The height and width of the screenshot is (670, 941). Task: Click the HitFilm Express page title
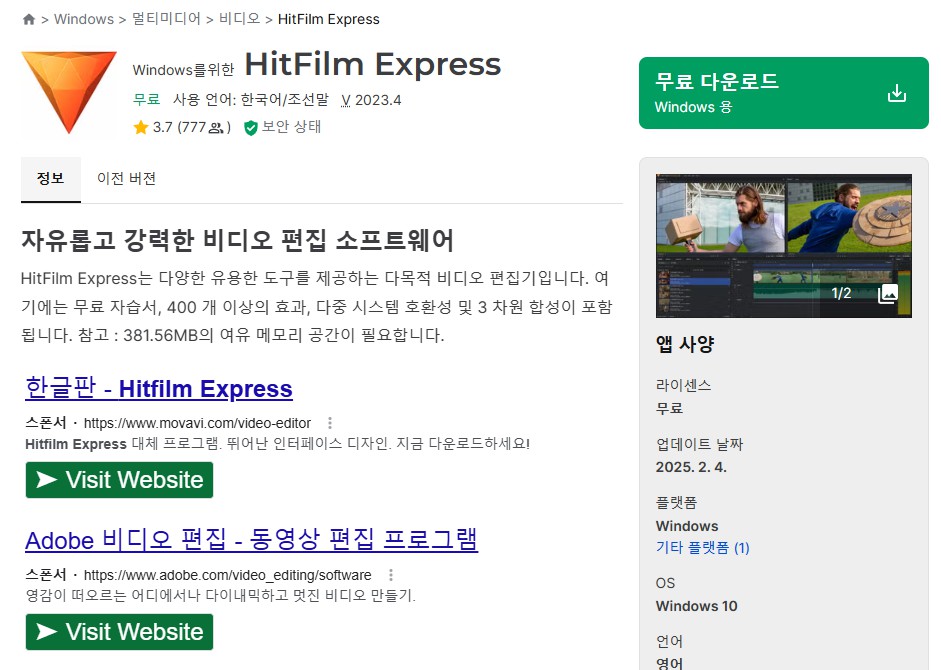(373, 64)
